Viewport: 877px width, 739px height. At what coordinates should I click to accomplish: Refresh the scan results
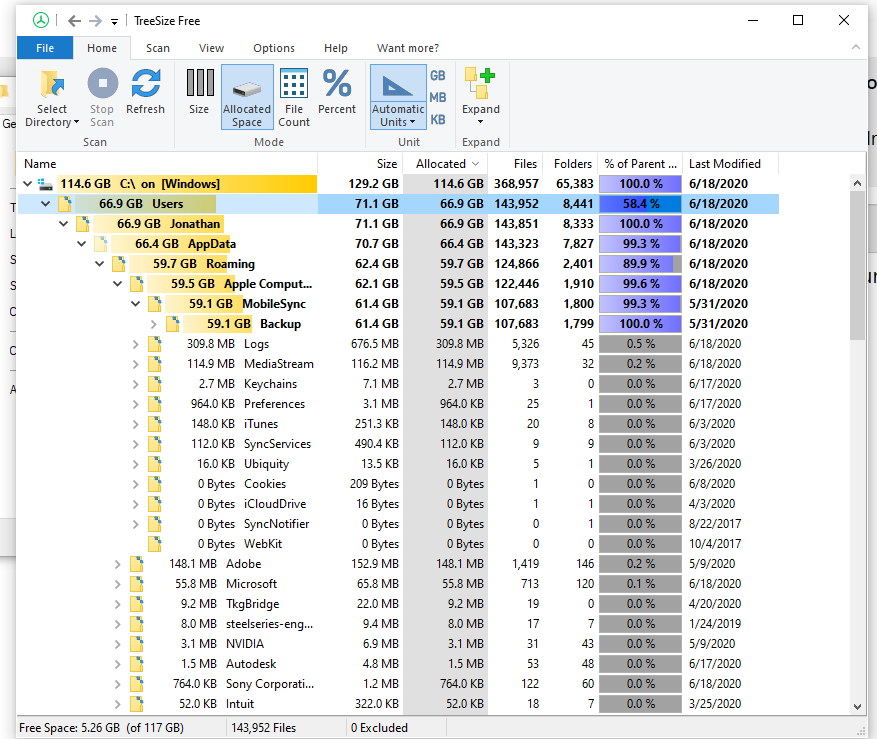(145, 92)
